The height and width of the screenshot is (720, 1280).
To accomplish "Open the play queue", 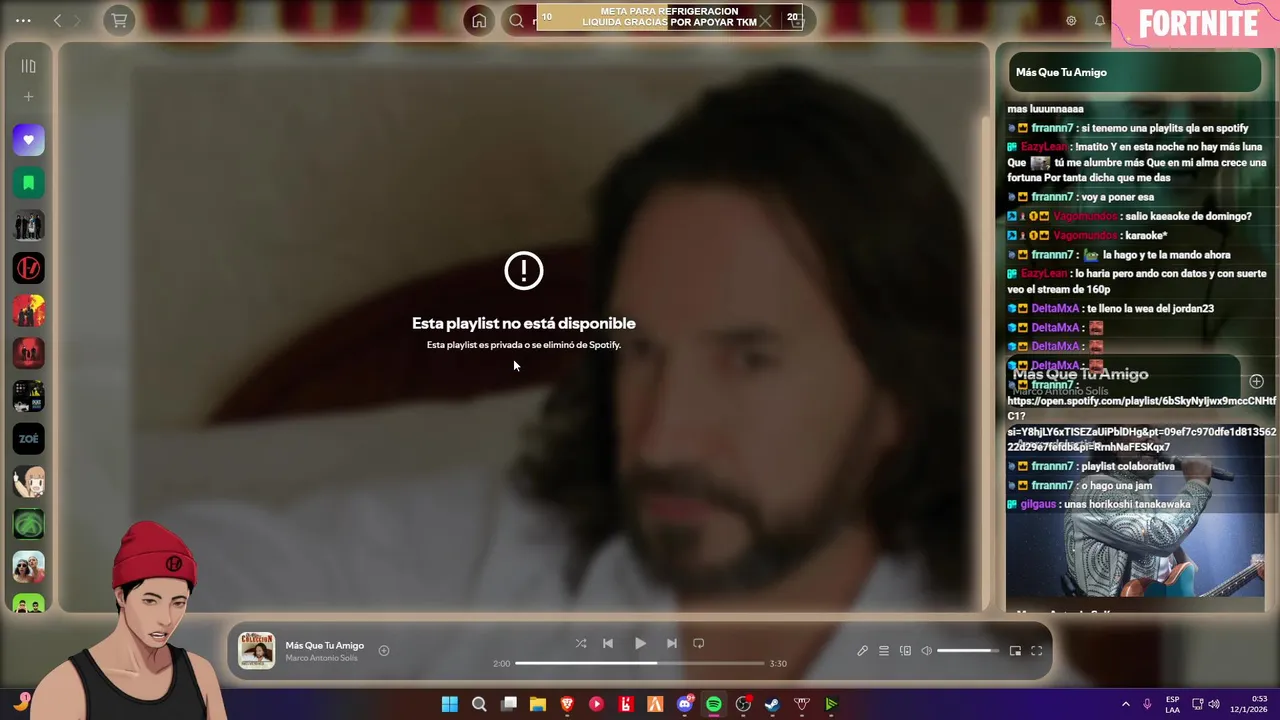I will 884,651.
